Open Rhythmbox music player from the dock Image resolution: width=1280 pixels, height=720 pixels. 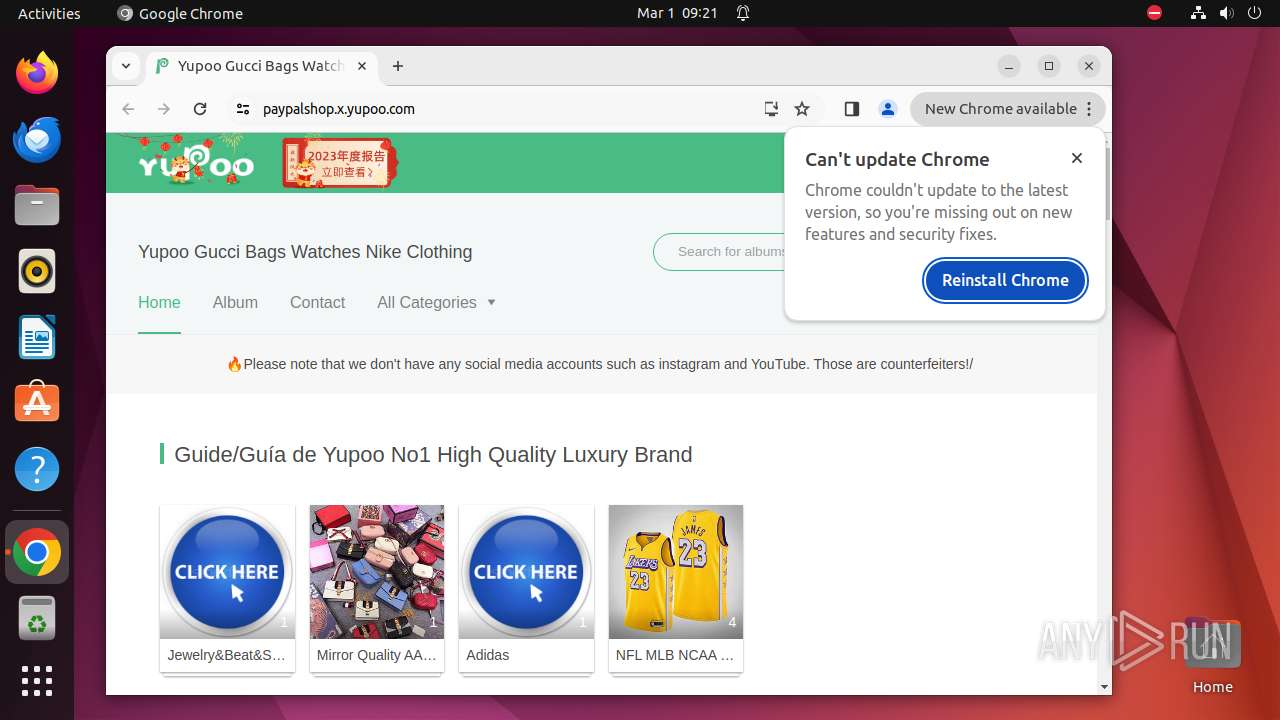(x=37, y=271)
